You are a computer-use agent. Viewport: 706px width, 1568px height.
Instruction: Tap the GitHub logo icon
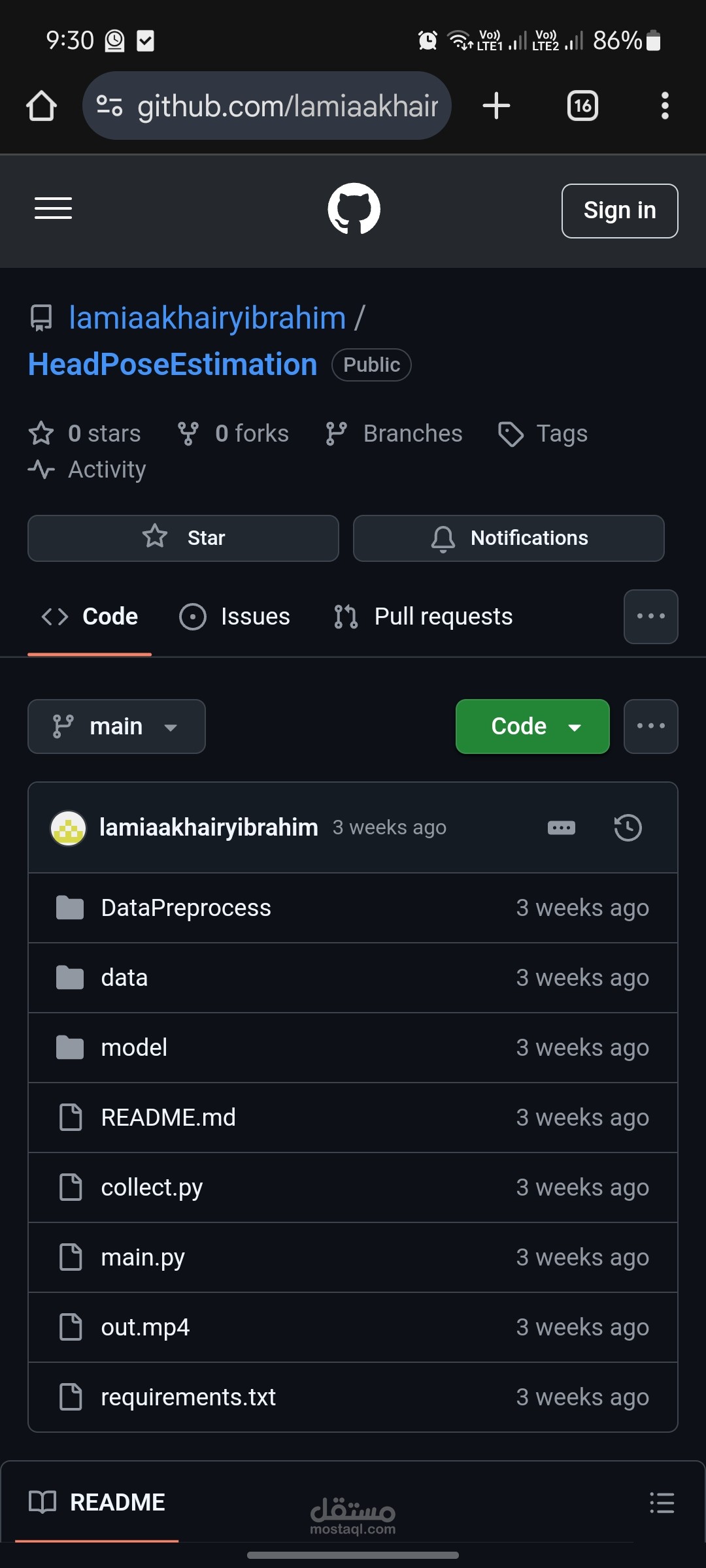(x=354, y=208)
